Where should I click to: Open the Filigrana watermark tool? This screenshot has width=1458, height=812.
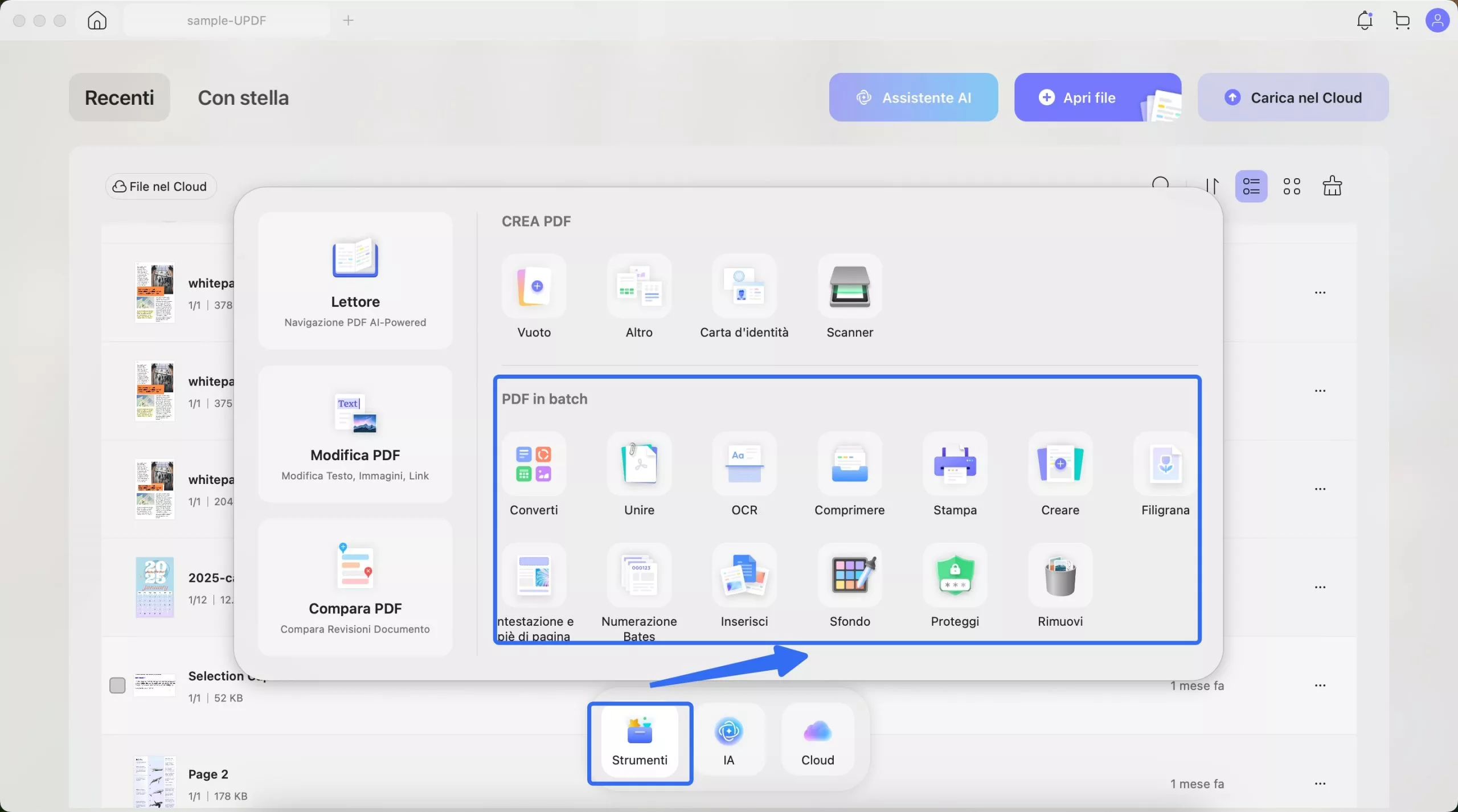point(1165,464)
